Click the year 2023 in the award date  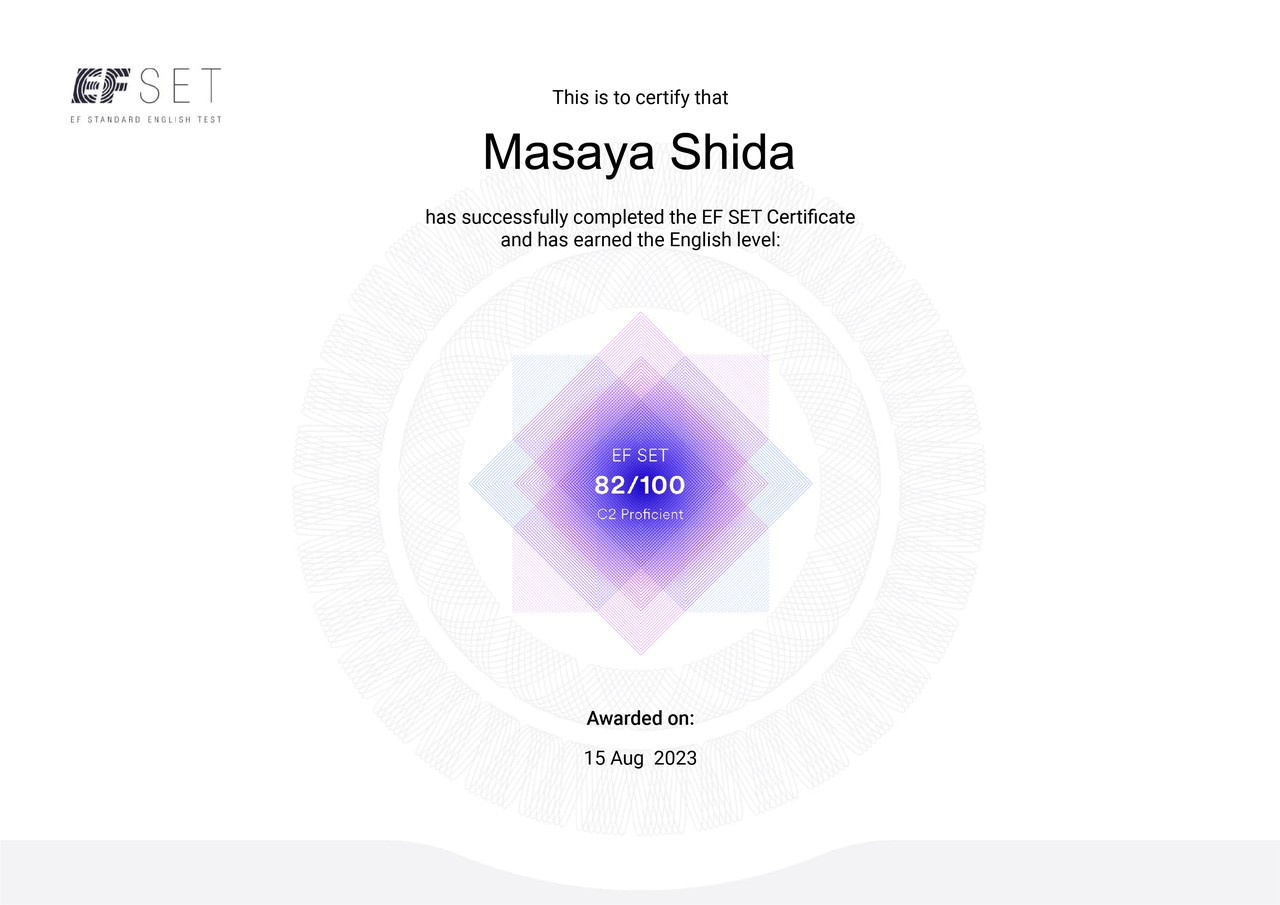coord(675,758)
